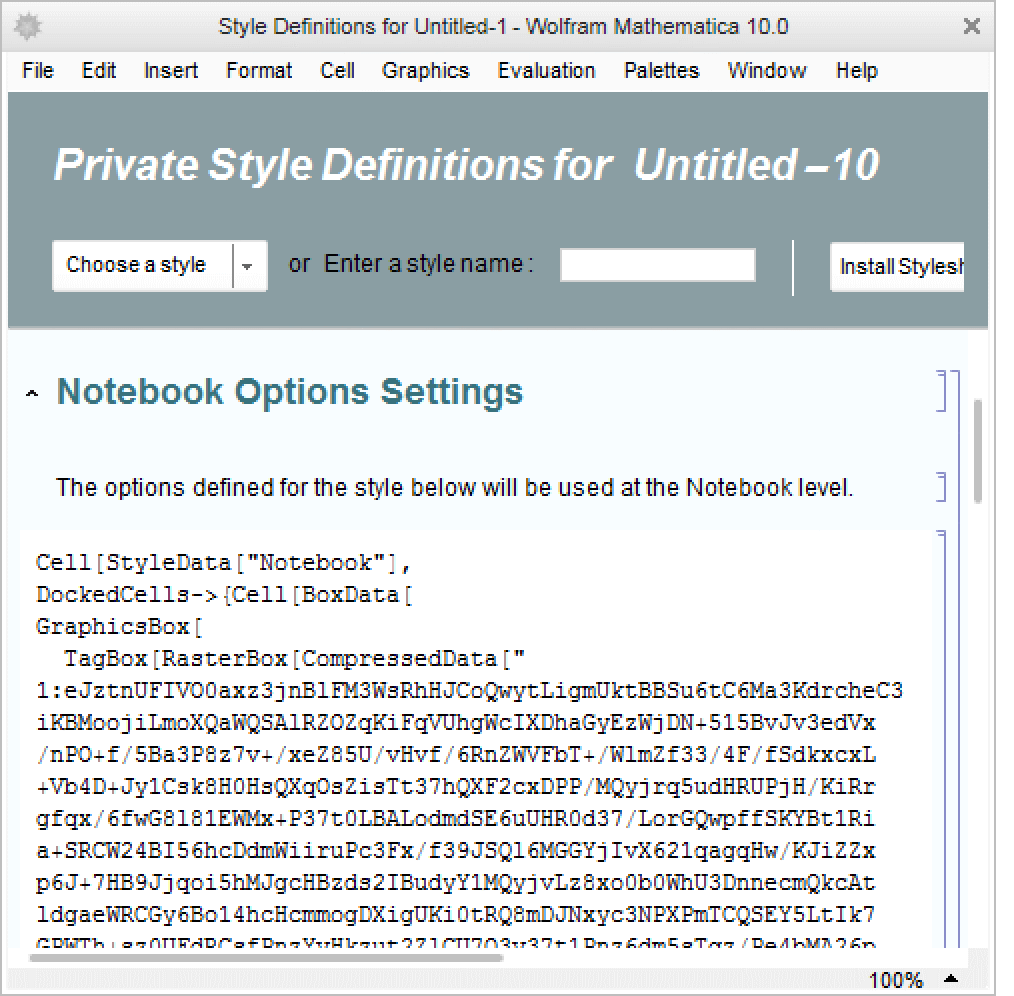1014x996 pixels.
Task: Open the magnification popup arrow beside 100%
Action: point(951,979)
